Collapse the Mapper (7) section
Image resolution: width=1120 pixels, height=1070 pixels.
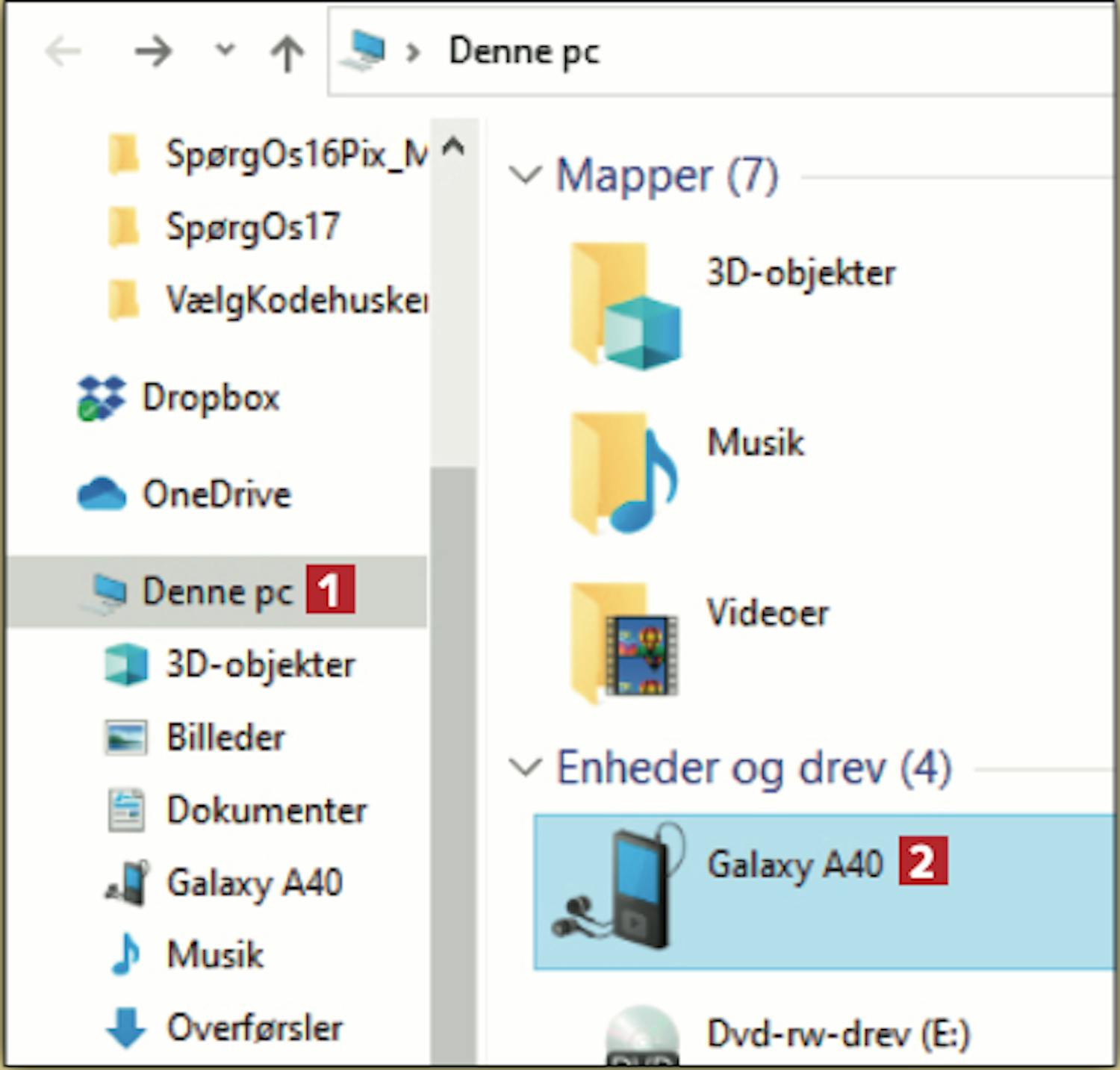click(525, 176)
